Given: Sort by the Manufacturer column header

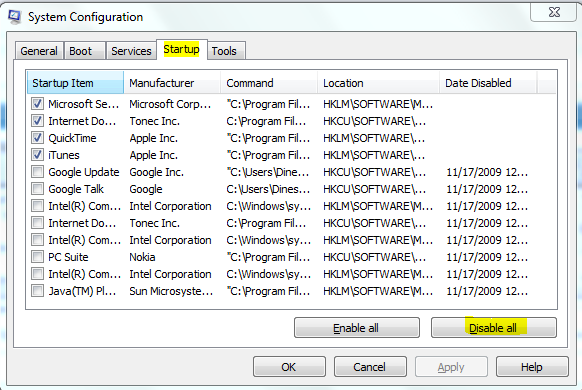Looking at the screenshot, I should point(172,83).
